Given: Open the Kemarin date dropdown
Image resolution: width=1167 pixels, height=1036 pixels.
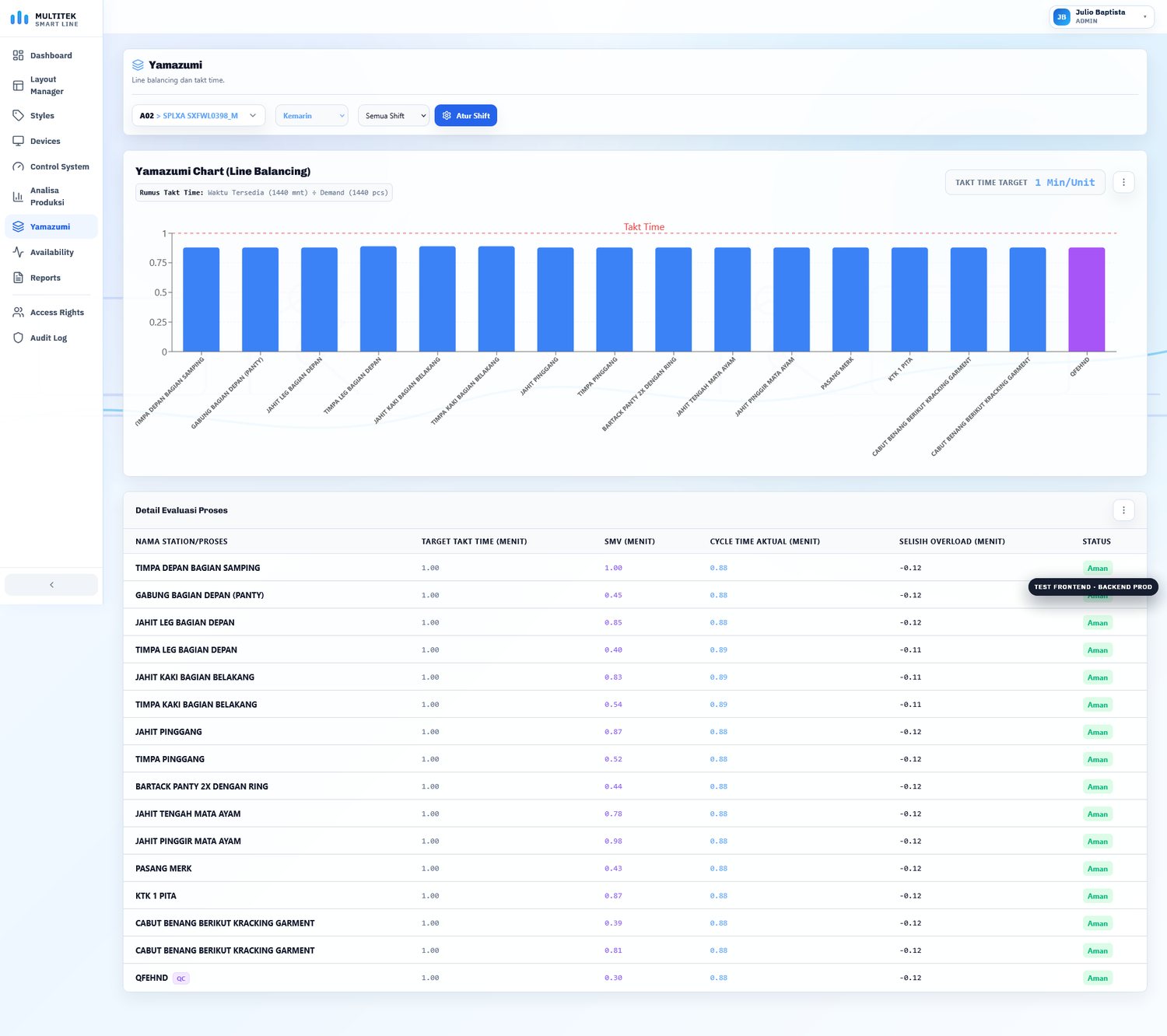Looking at the screenshot, I should pos(312,116).
